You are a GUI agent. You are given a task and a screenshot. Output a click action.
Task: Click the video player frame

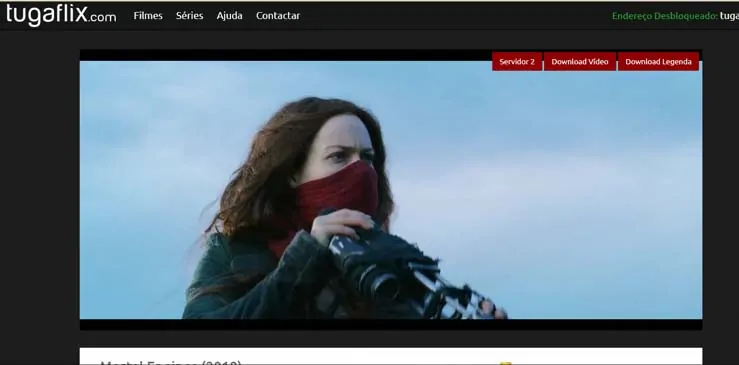391,190
